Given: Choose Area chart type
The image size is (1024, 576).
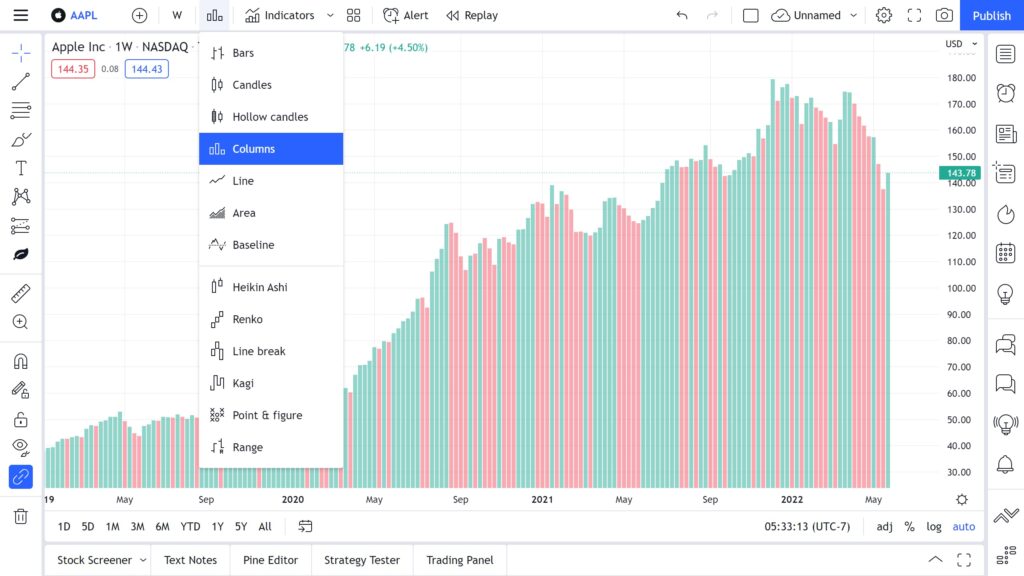Looking at the screenshot, I should pyautogui.click(x=271, y=213).
